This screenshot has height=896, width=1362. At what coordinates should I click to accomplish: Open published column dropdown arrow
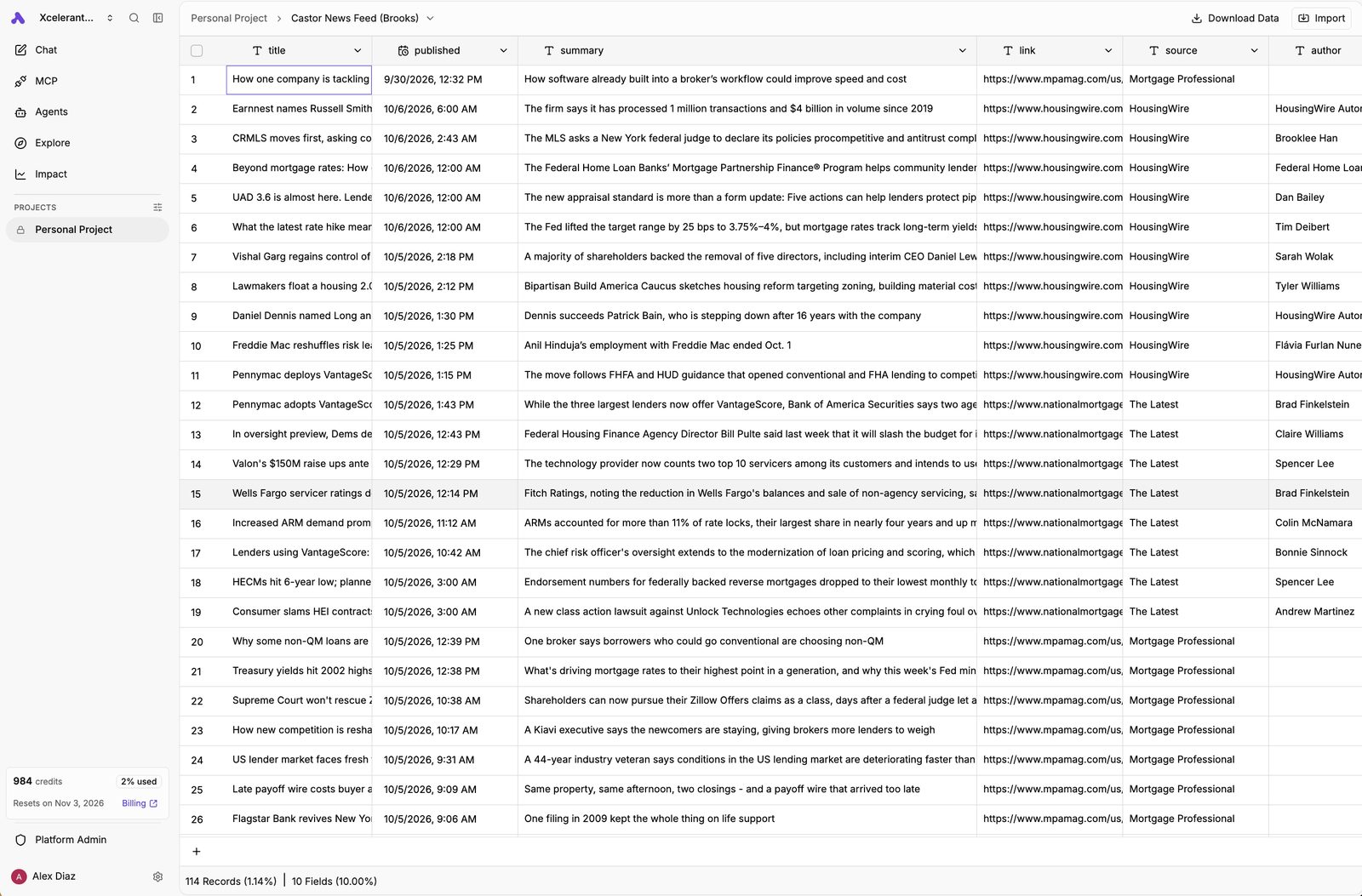click(x=503, y=51)
